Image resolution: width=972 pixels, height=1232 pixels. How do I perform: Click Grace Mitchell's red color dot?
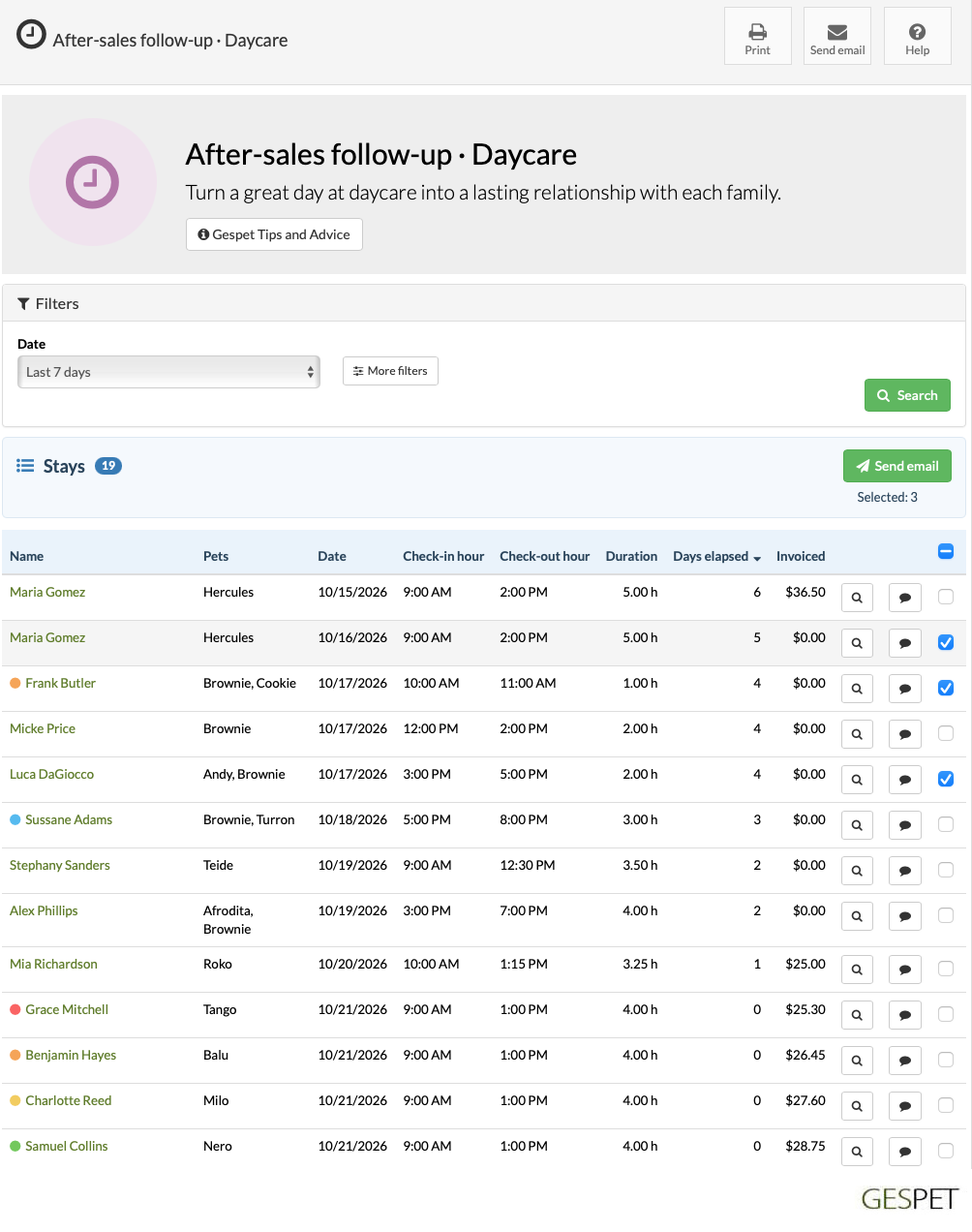(x=15, y=1009)
